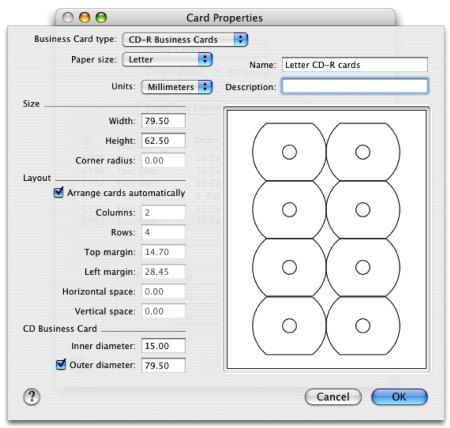Click the Inner diameter field
Image resolution: width=450 pixels, height=428 pixels.
163,346
